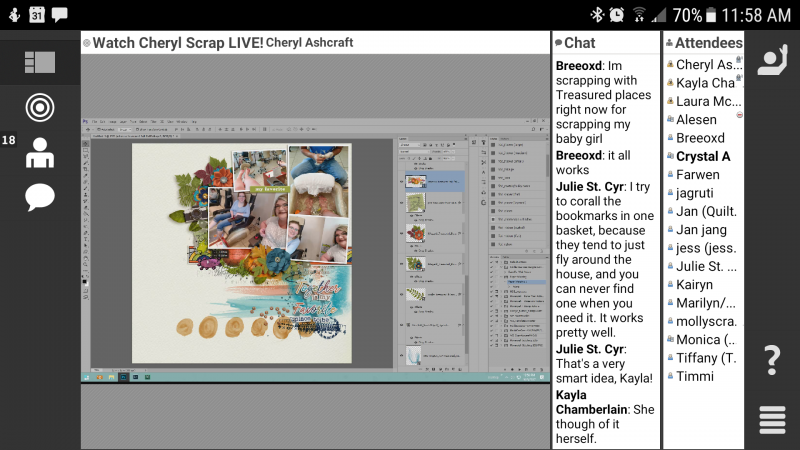The width and height of the screenshot is (800, 450).
Task: Open the Window menu in Photoshop
Action: point(182,122)
